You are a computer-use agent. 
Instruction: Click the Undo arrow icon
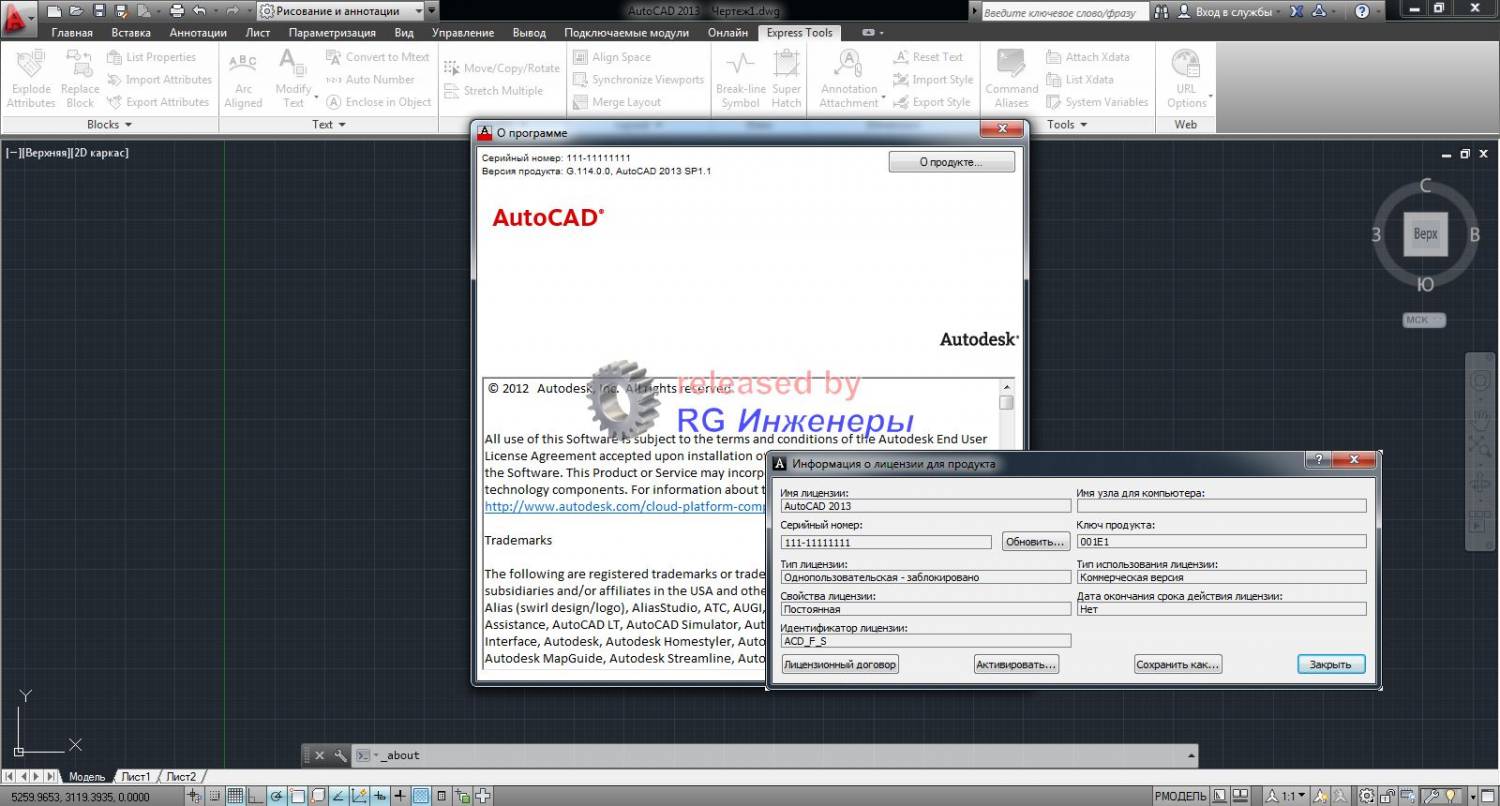pos(199,11)
